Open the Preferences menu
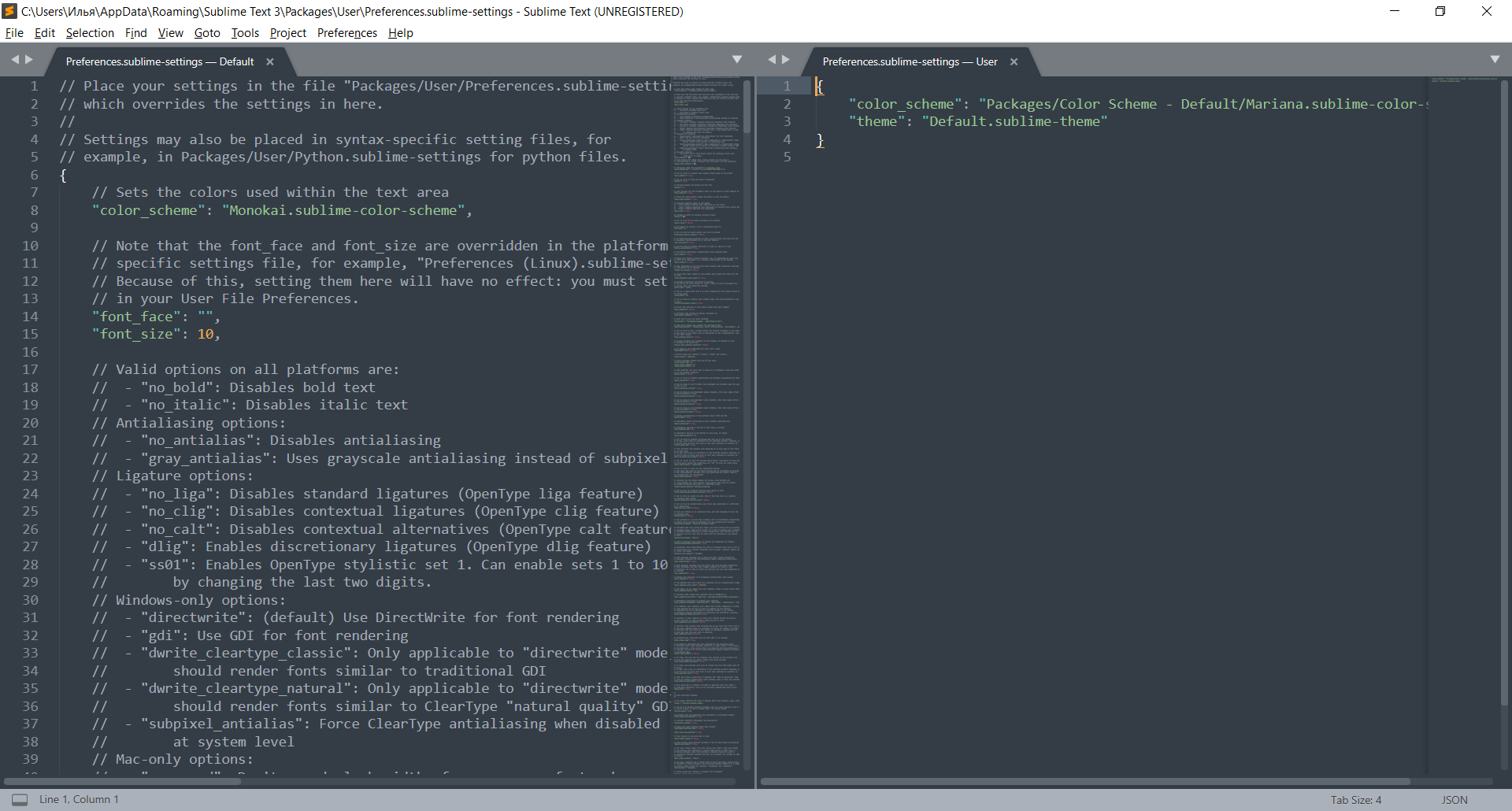The width and height of the screenshot is (1512, 811). (x=346, y=32)
